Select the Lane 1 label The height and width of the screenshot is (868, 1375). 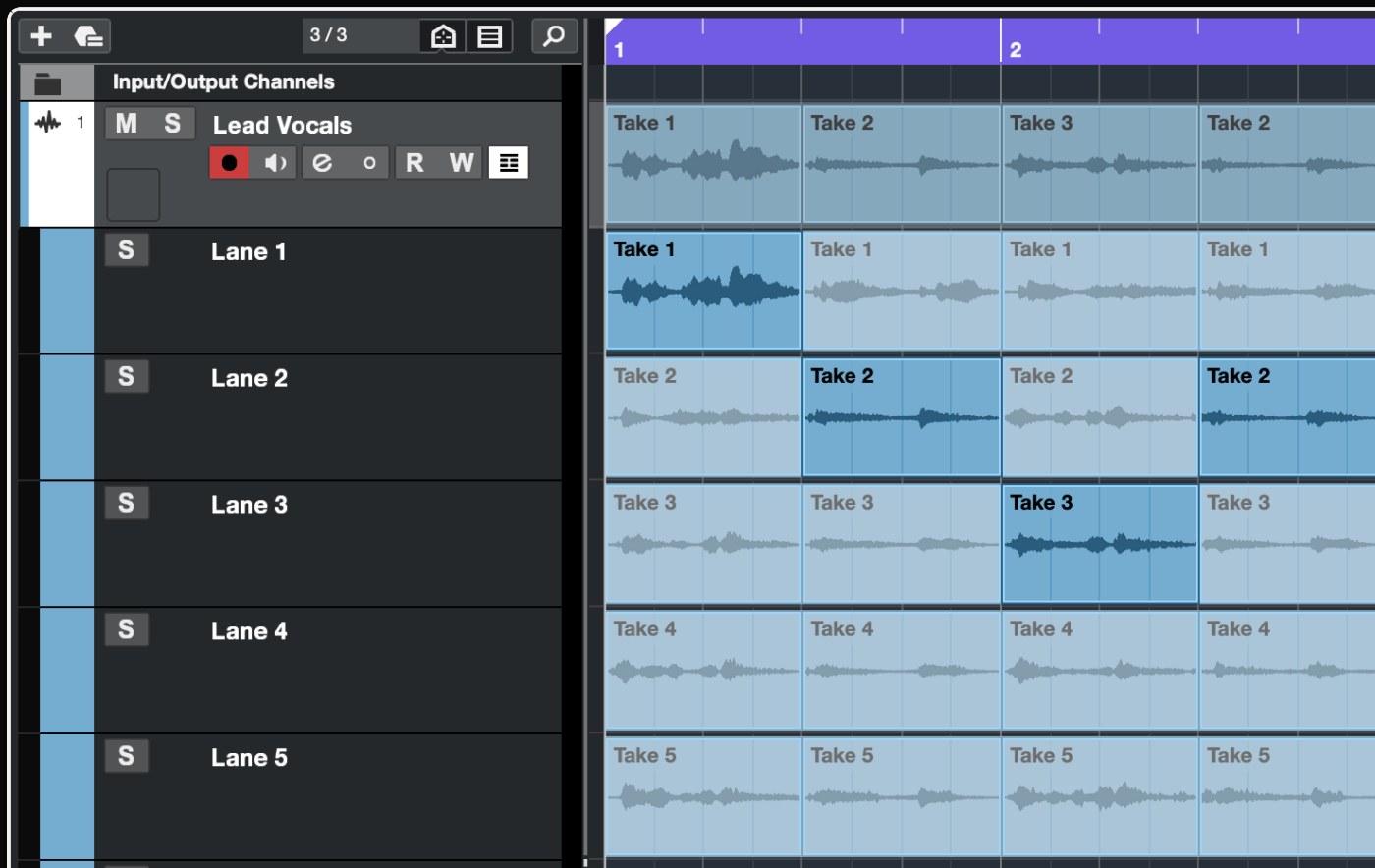[248, 252]
